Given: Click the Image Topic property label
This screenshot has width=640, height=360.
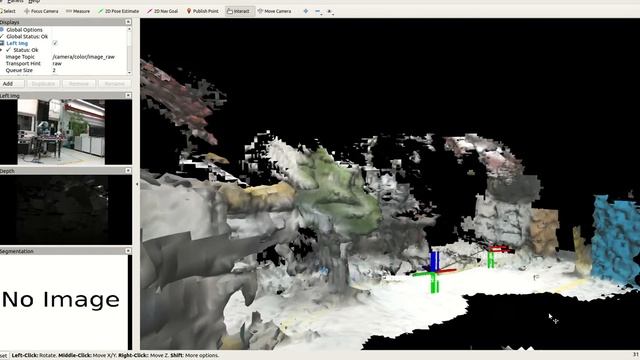Looking at the screenshot, I should 20,57.
